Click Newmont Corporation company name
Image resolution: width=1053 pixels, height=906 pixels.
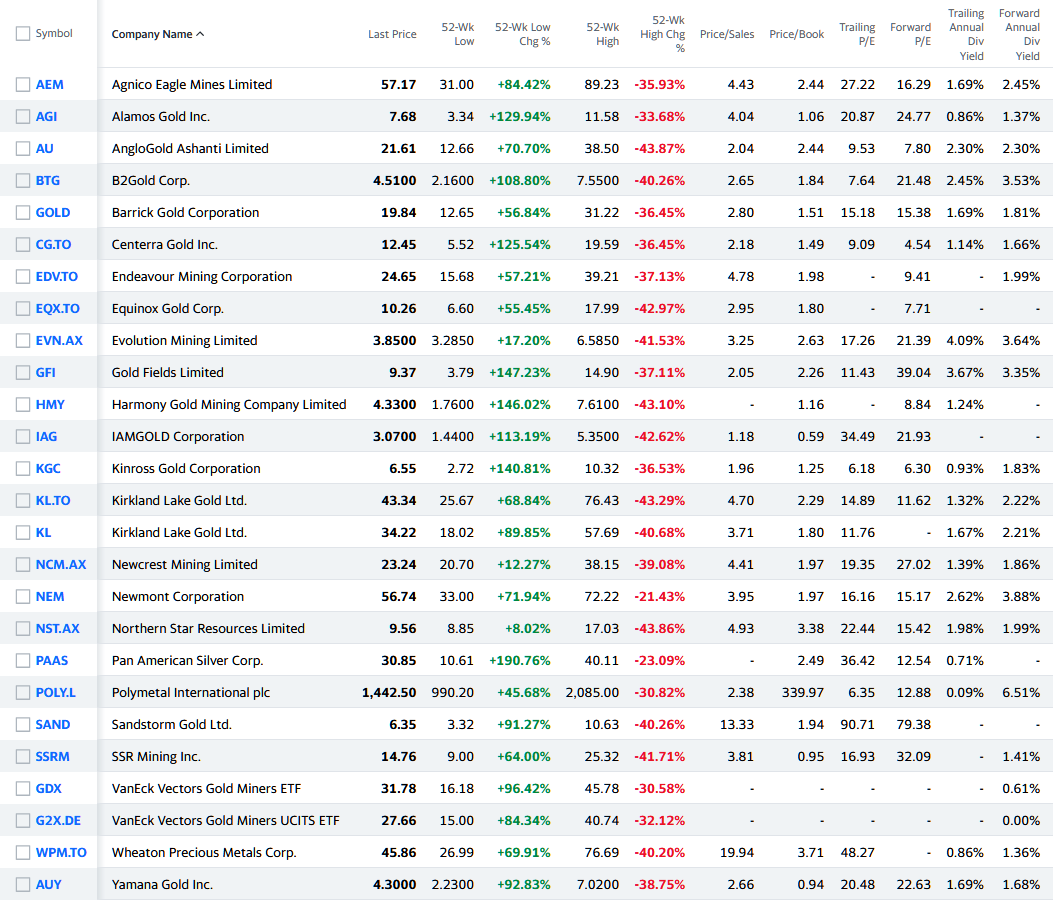pyautogui.click(x=178, y=596)
